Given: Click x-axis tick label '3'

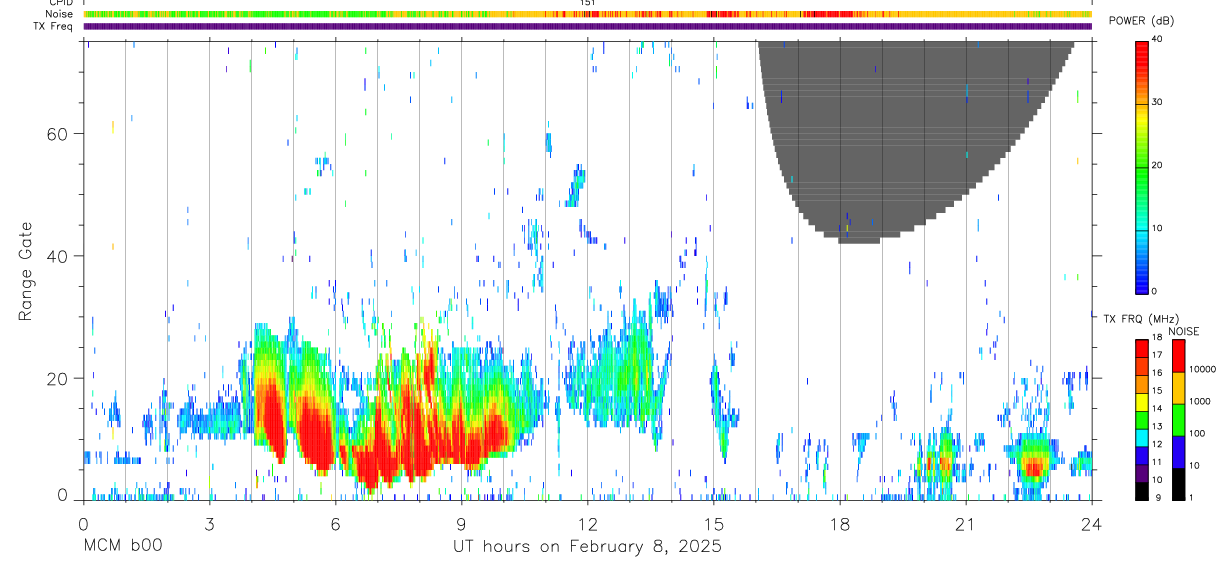Looking at the screenshot, I should pos(209,523).
